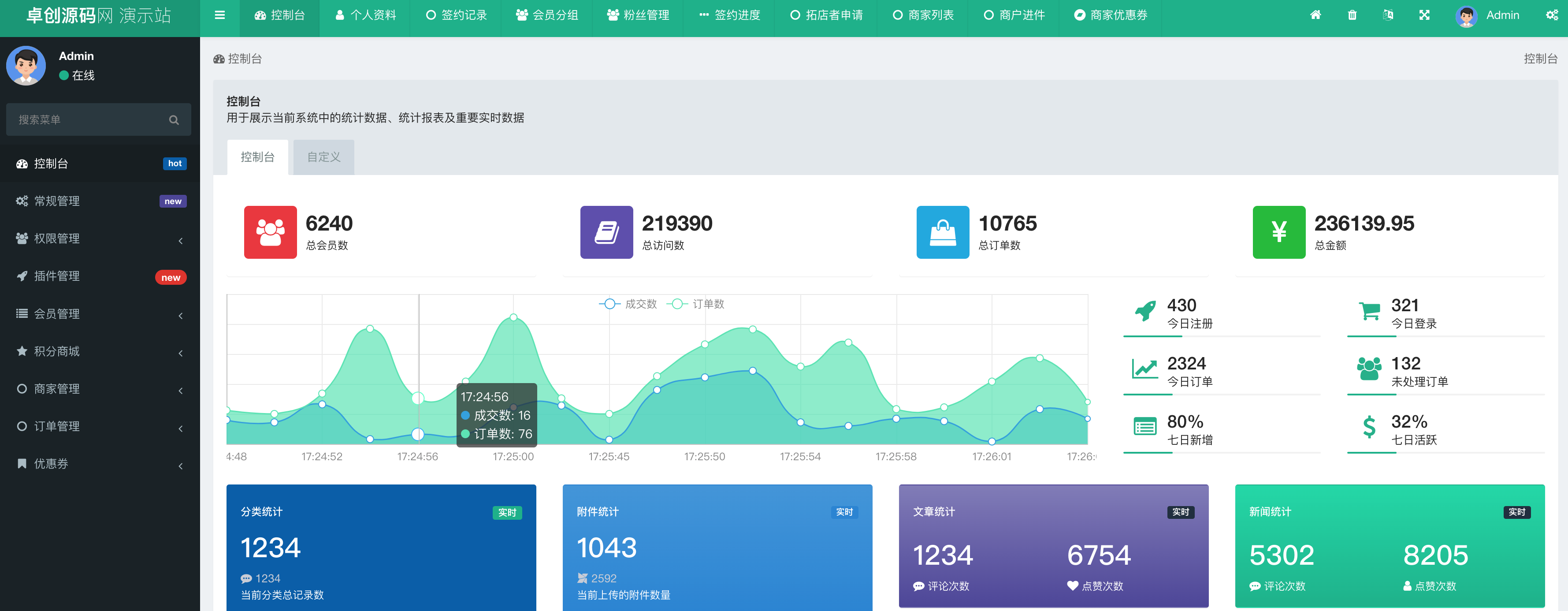This screenshot has width=1568, height=611.
Task: Open 插件管理 in the sidebar
Action: coord(100,276)
